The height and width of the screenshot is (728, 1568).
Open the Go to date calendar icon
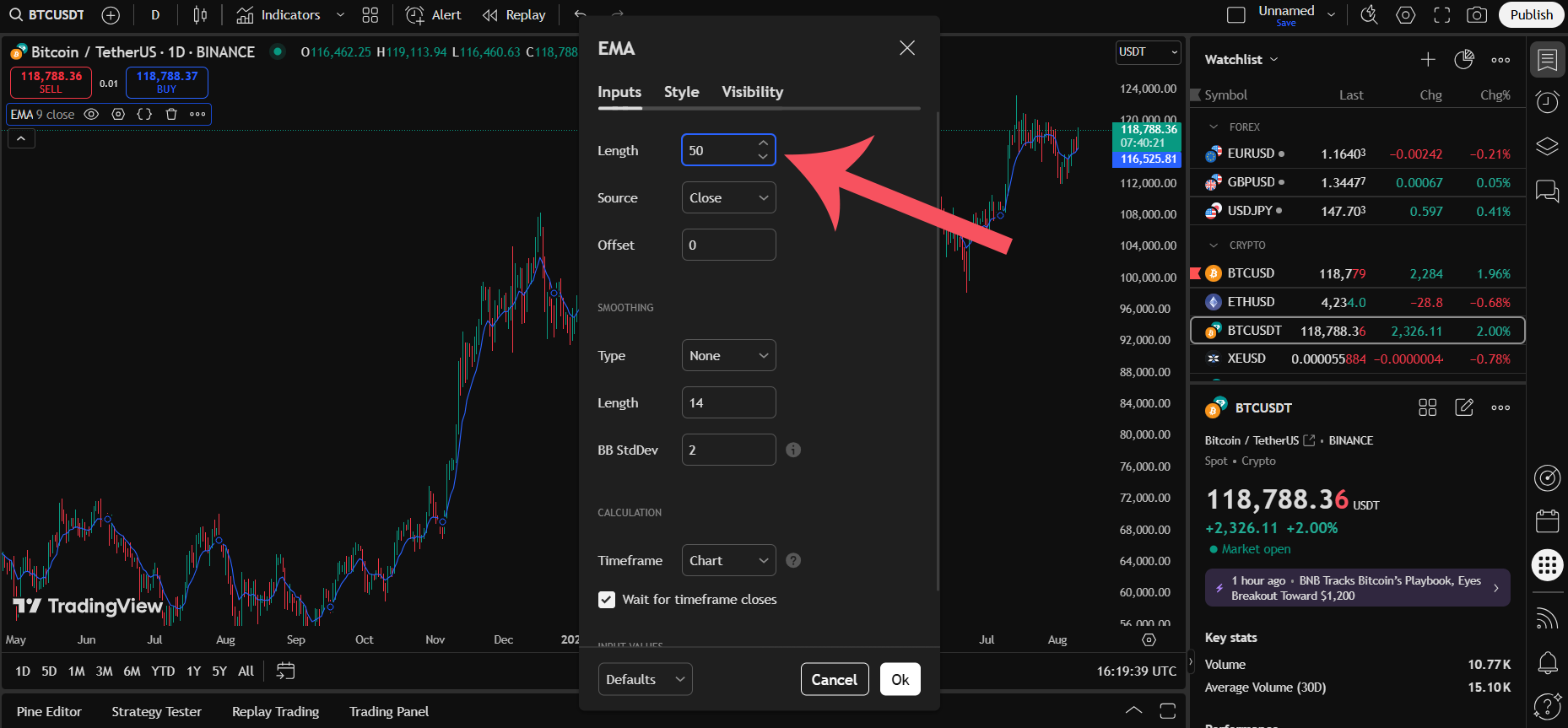coord(286,671)
